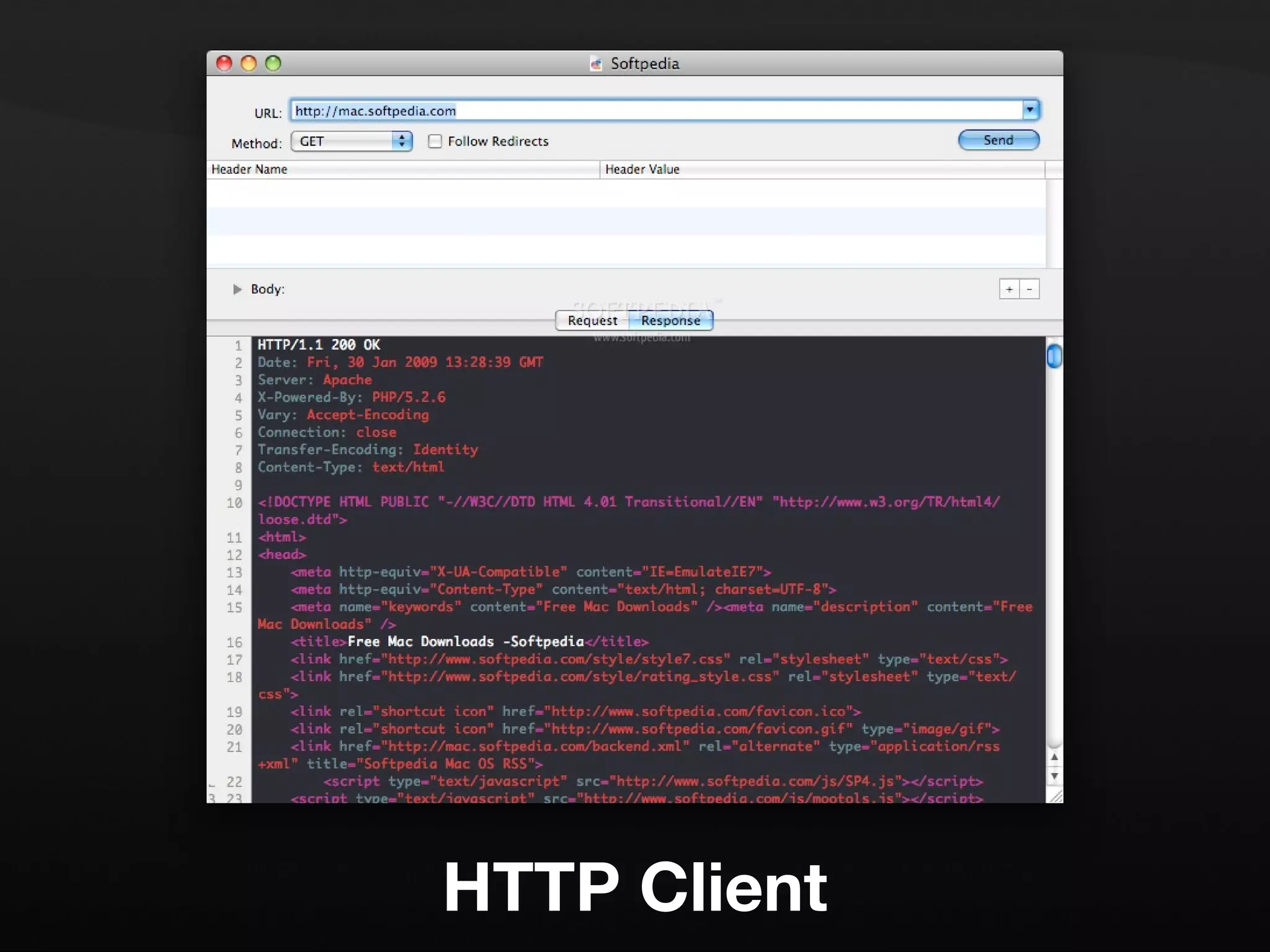Click the window resize grip corner
This screenshot has width=1270, height=952.
[1054, 795]
